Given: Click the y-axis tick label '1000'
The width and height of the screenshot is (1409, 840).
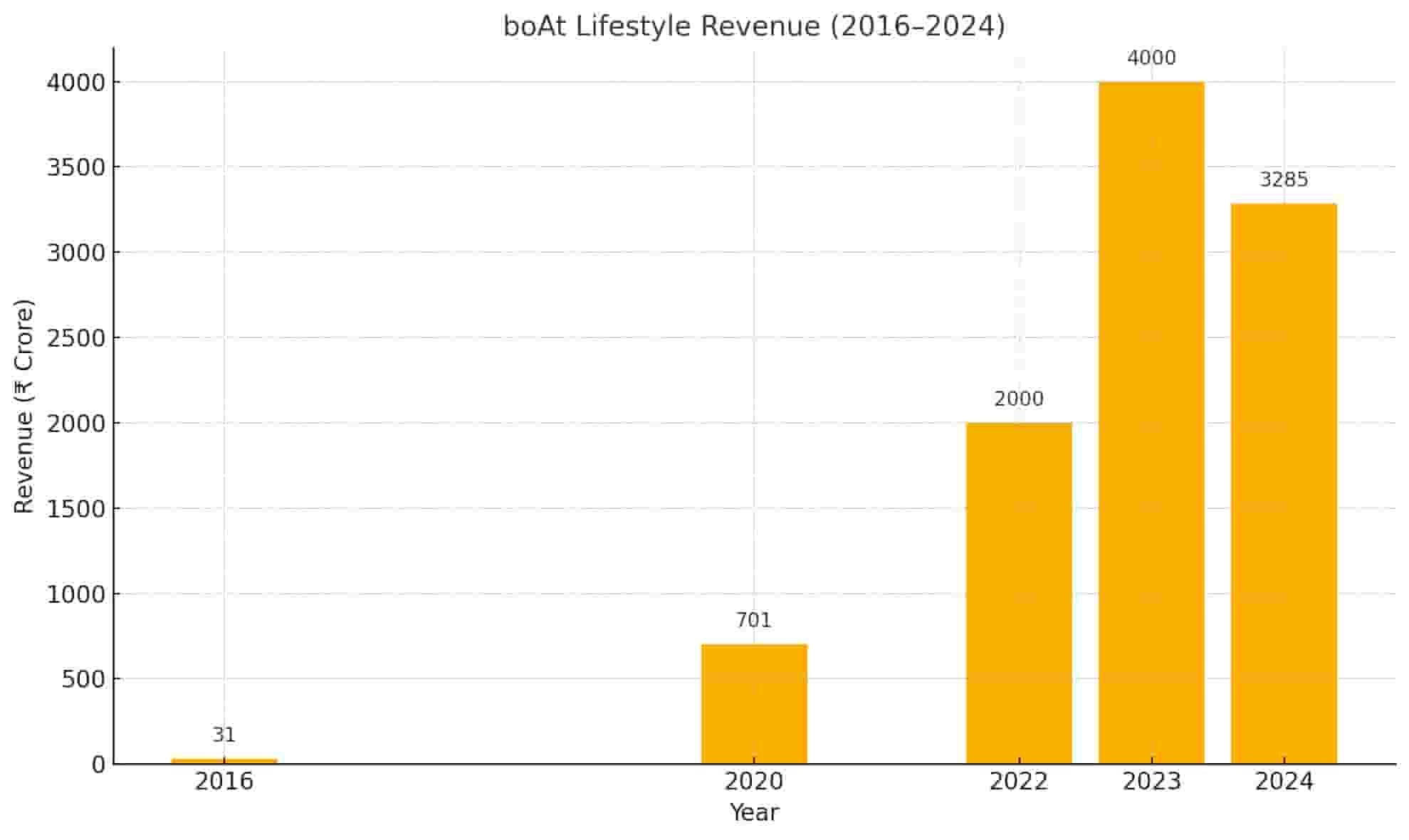Looking at the screenshot, I should 76,594.
